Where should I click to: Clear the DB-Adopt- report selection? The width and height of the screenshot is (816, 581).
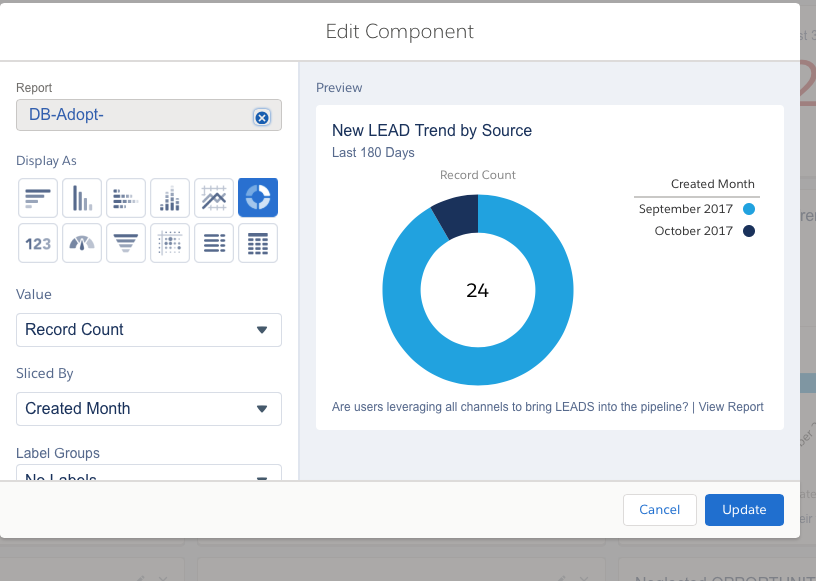(262, 117)
